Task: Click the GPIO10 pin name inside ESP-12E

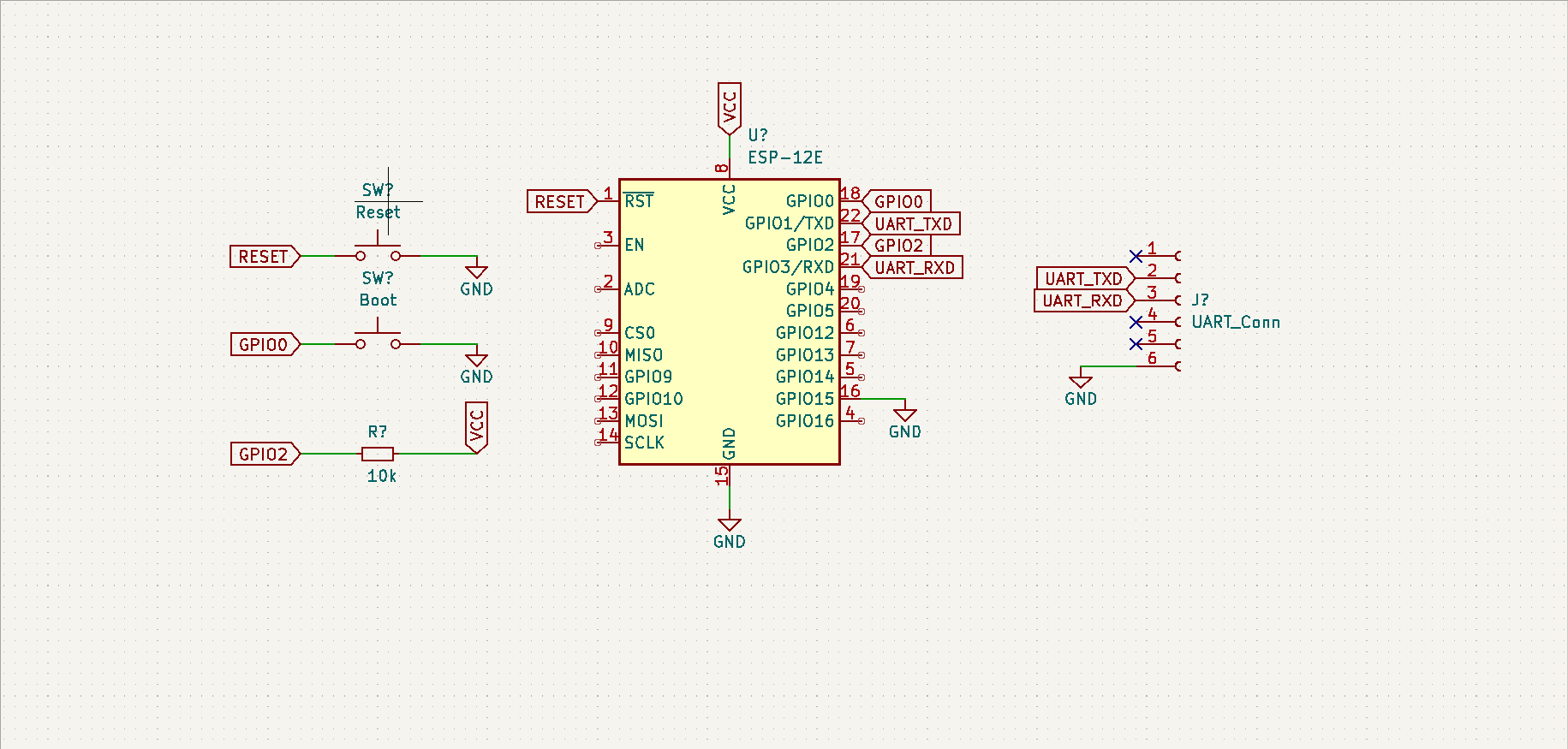Action: [653, 399]
